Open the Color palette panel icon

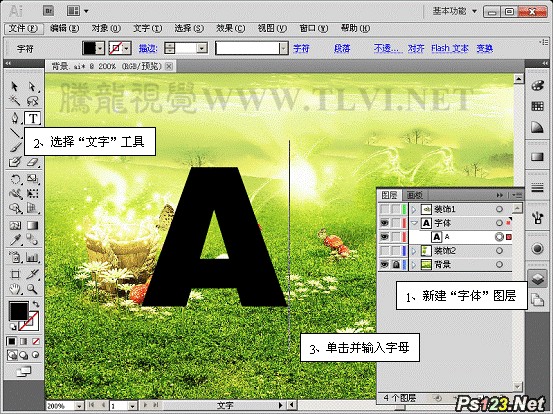point(537,86)
